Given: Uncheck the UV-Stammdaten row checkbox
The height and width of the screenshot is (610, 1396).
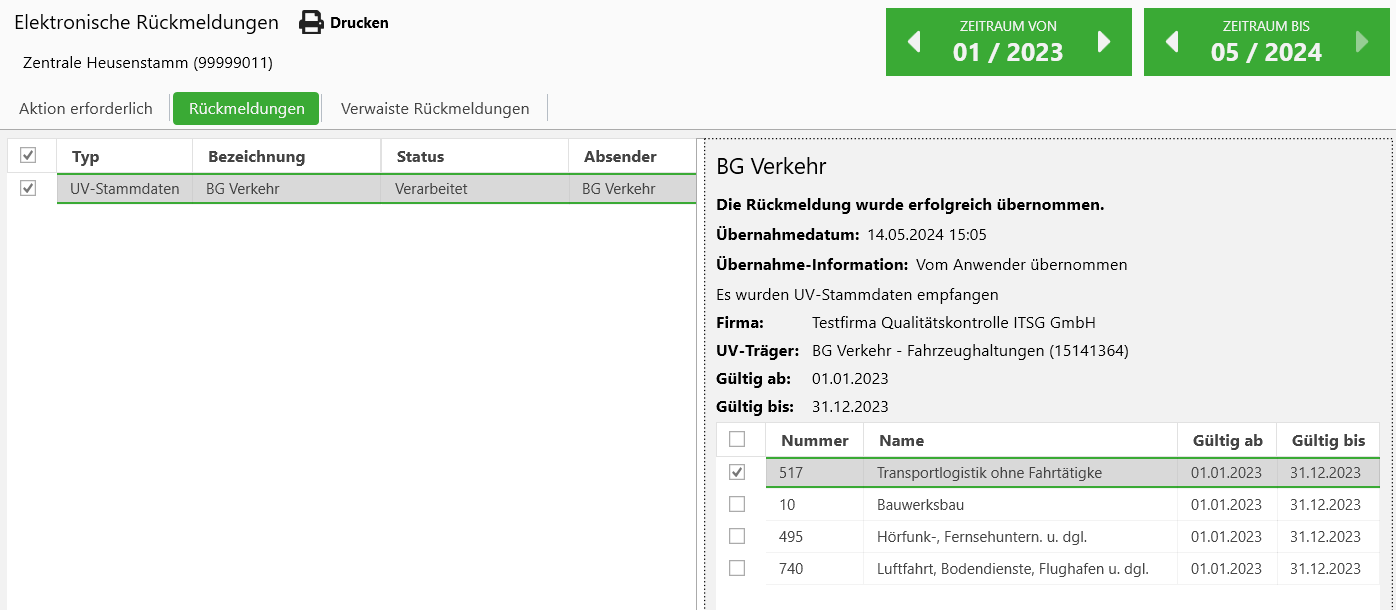Looking at the screenshot, I should [x=30, y=187].
